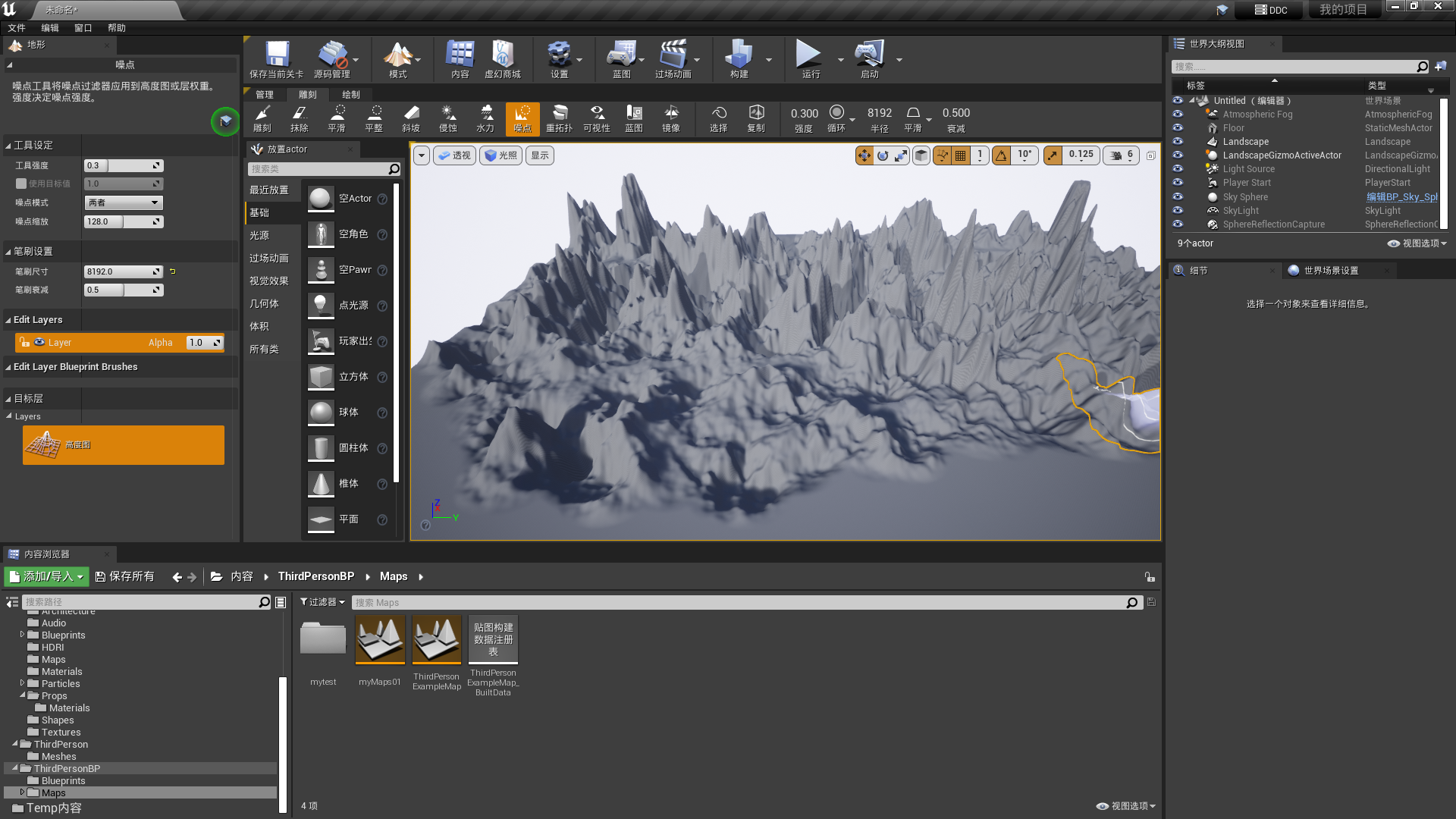The width and height of the screenshot is (1456, 819).
Task: Collapse the Brush Settings (笔刷设置) section
Action: point(8,252)
